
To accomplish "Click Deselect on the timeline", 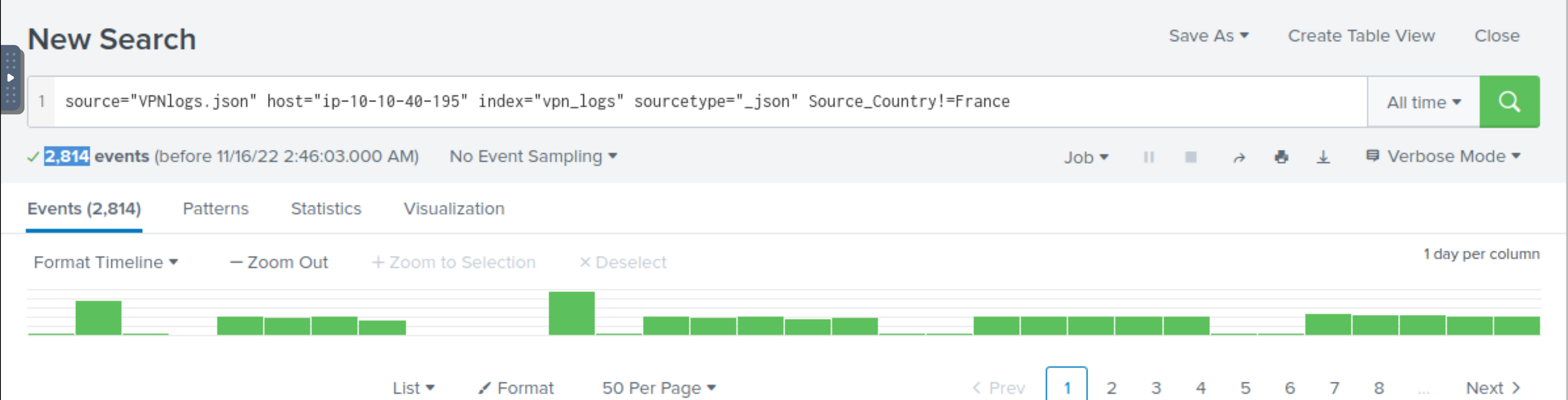I will click(623, 262).
